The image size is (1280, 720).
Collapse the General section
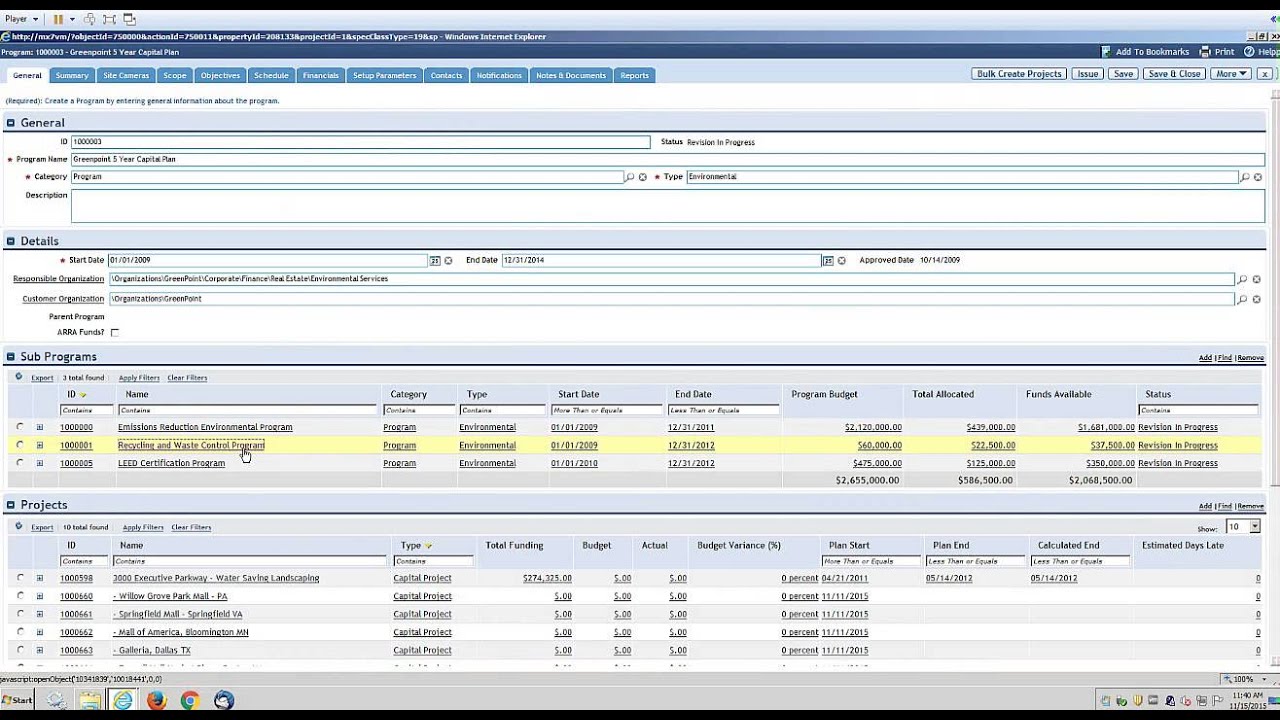point(11,123)
